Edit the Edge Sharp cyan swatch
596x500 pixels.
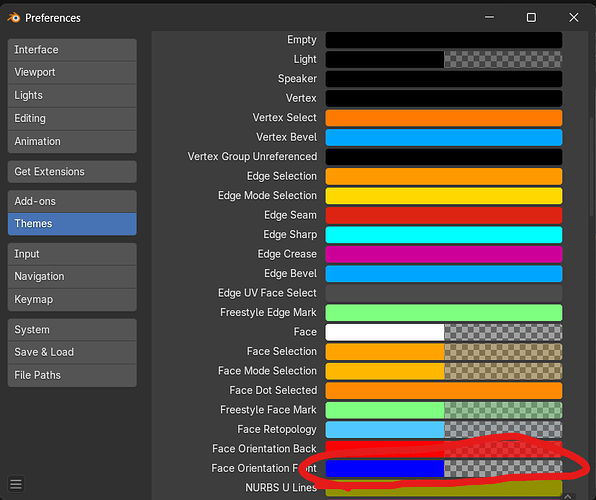[x=444, y=235]
